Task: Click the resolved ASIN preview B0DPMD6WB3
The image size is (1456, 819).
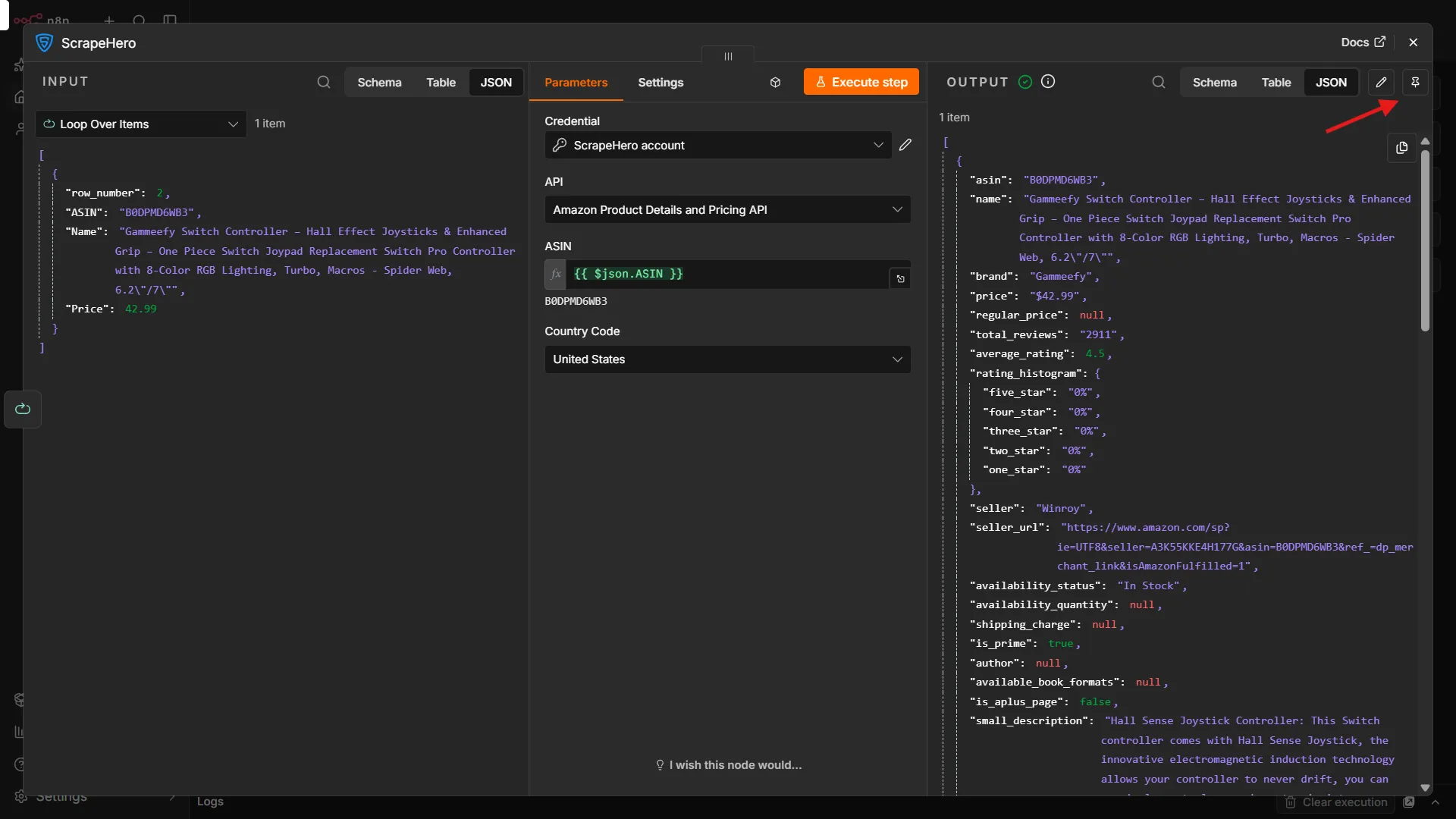Action: click(x=576, y=302)
